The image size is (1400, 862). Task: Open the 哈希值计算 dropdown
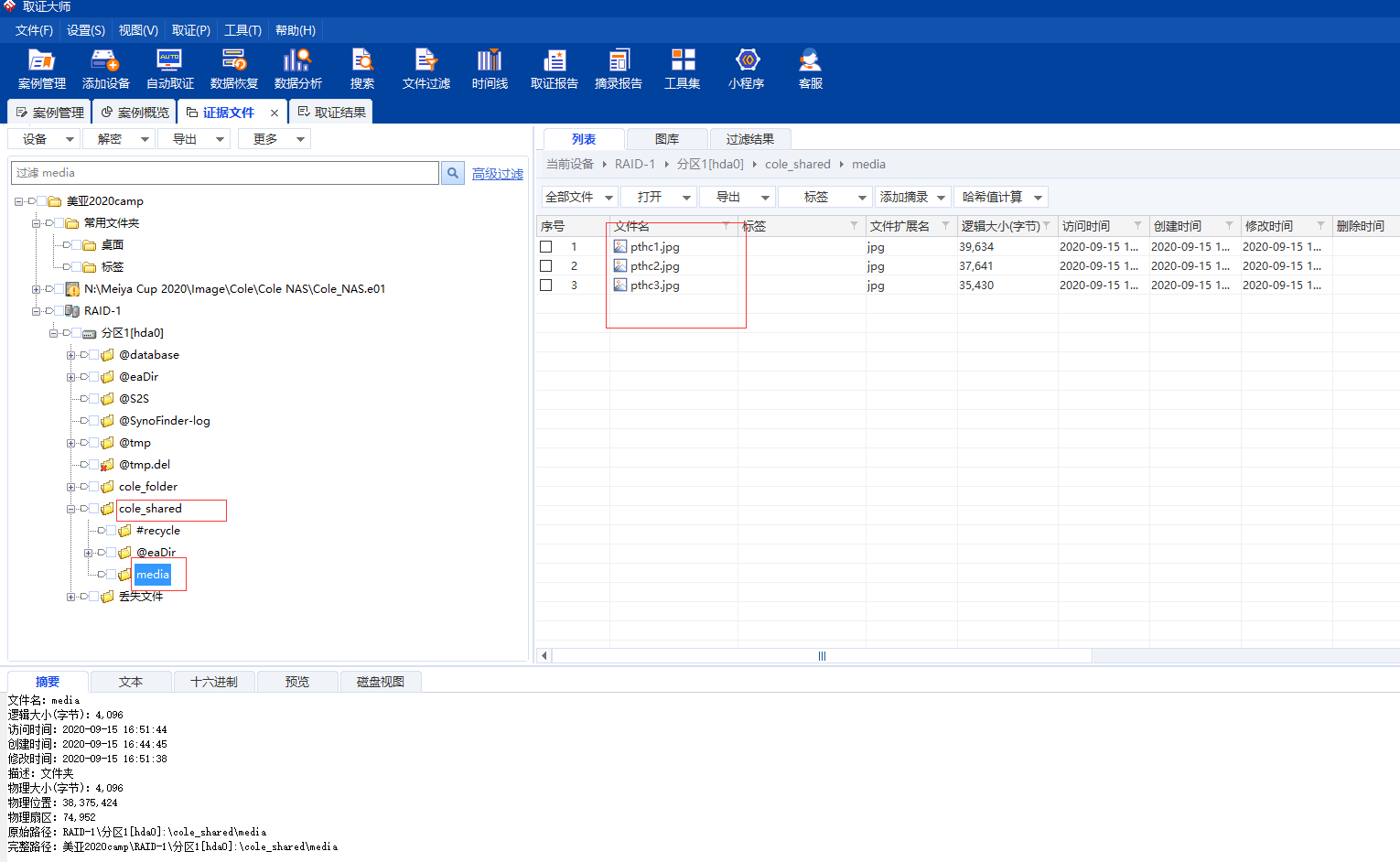click(x=1001, y=197)
